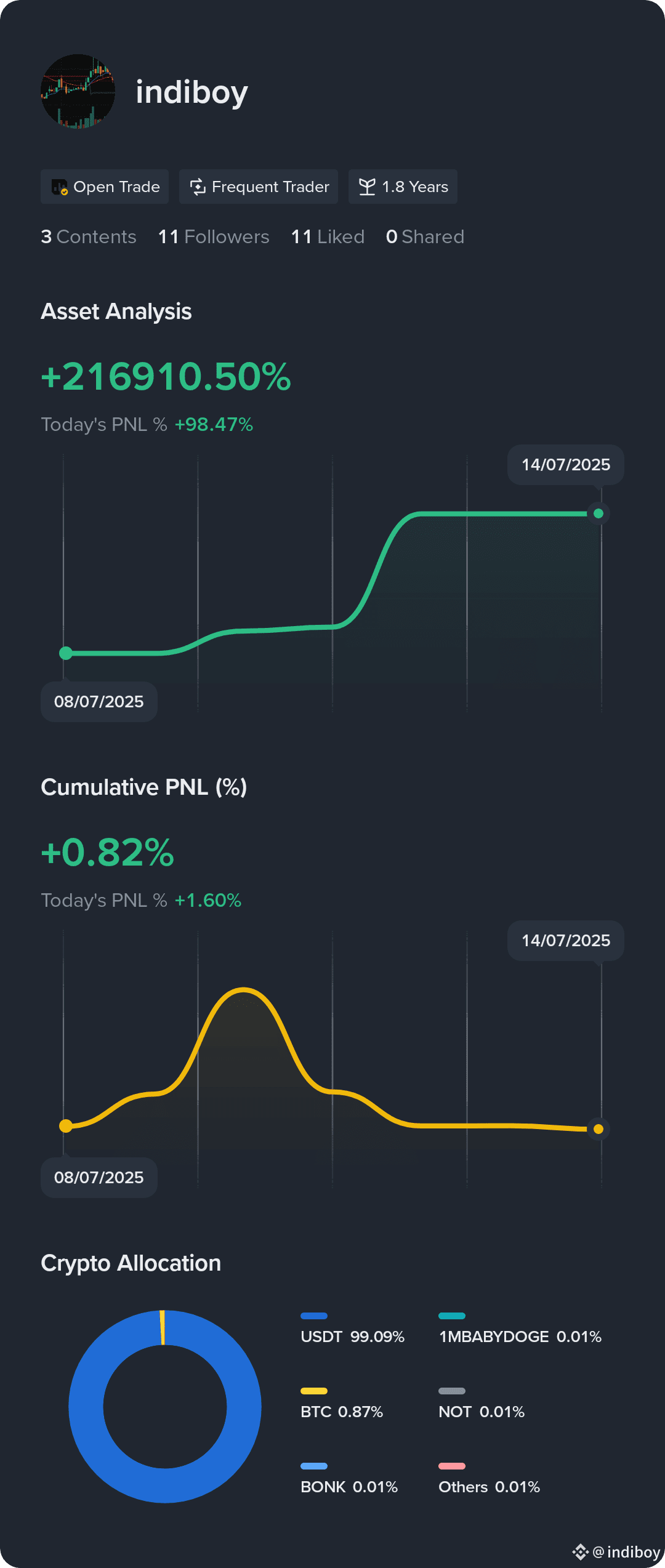Click the USDT blue legend swatch
The image size is (665, 1568).
tap(314, 1316)
